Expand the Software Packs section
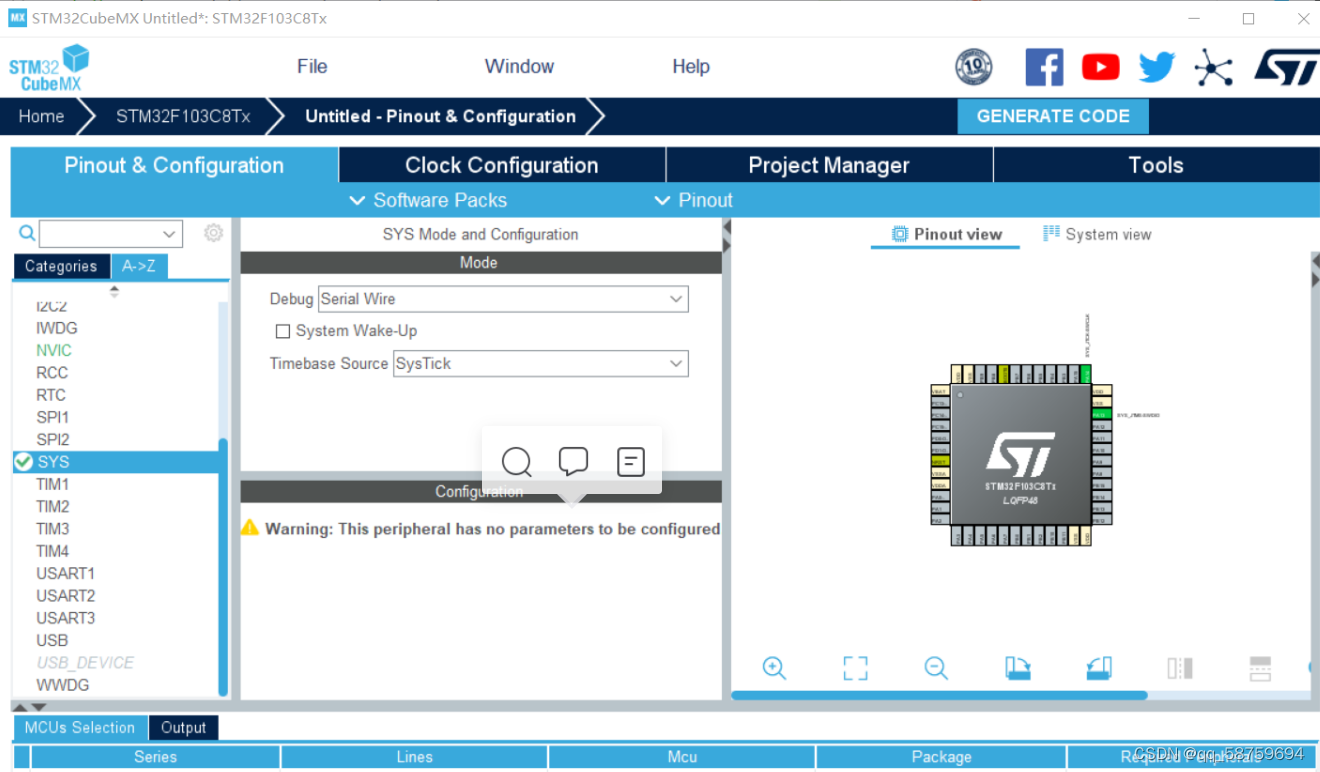 coord(428,199)
